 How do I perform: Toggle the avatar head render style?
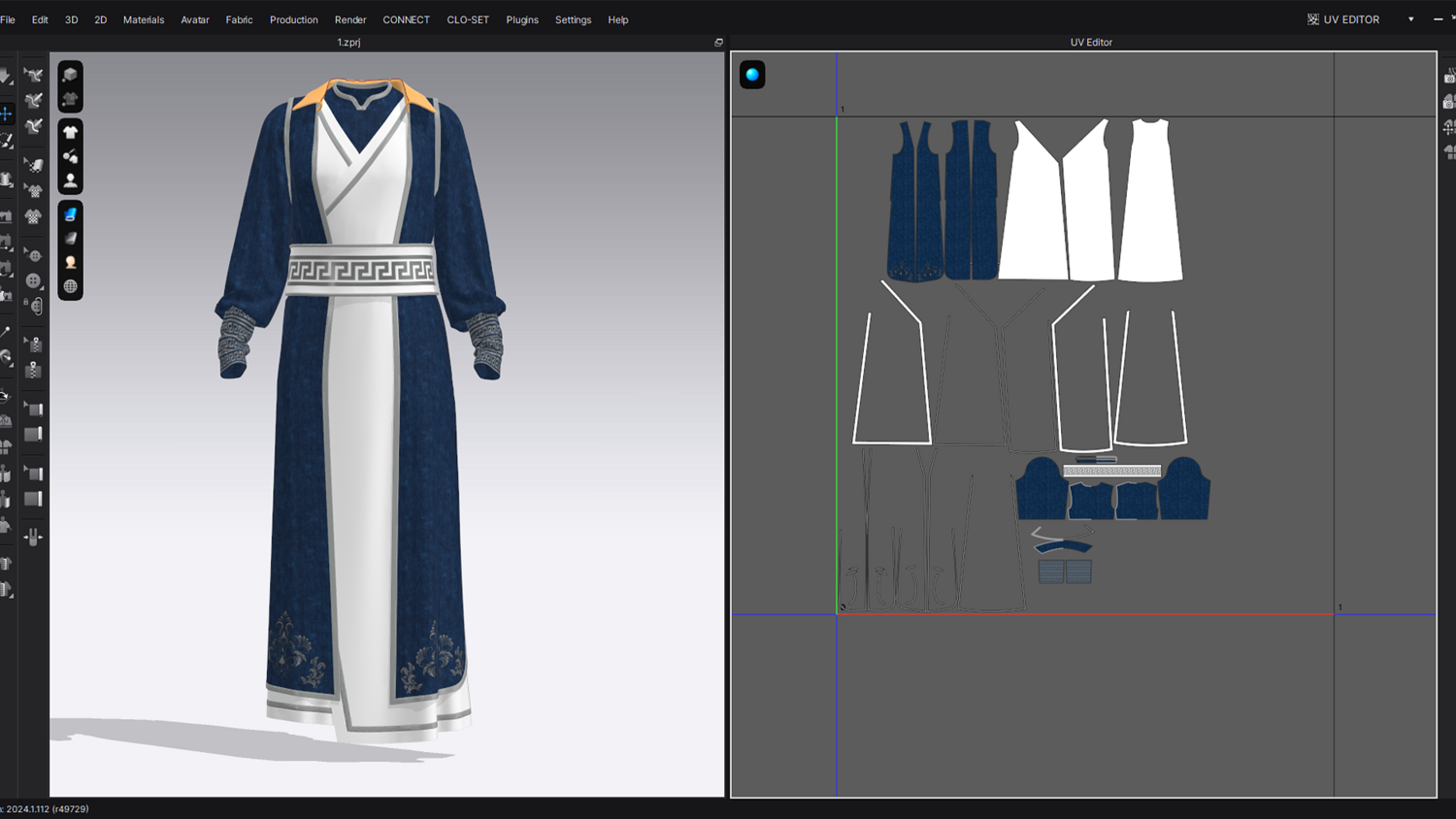click(x=70, y=263)
